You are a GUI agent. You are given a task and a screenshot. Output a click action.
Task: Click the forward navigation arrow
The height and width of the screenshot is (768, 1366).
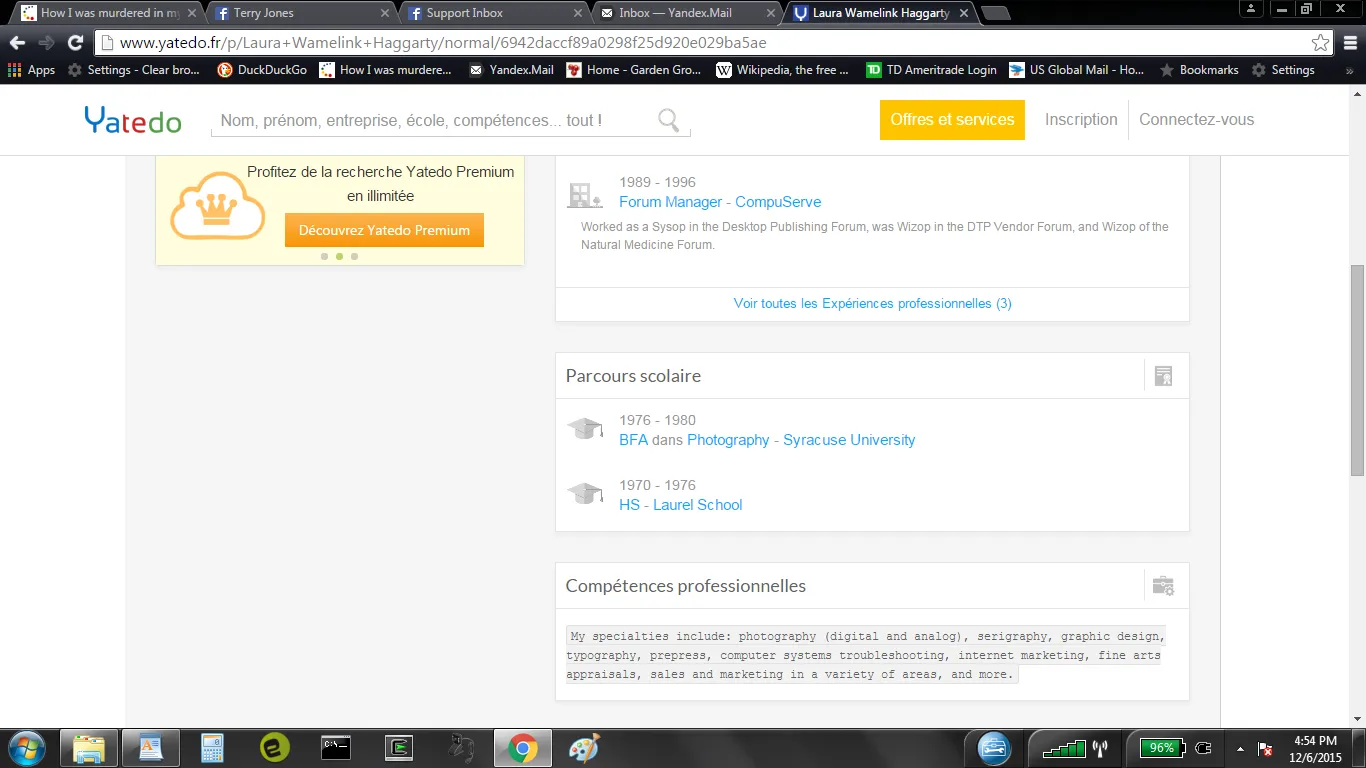click(46, 43)
